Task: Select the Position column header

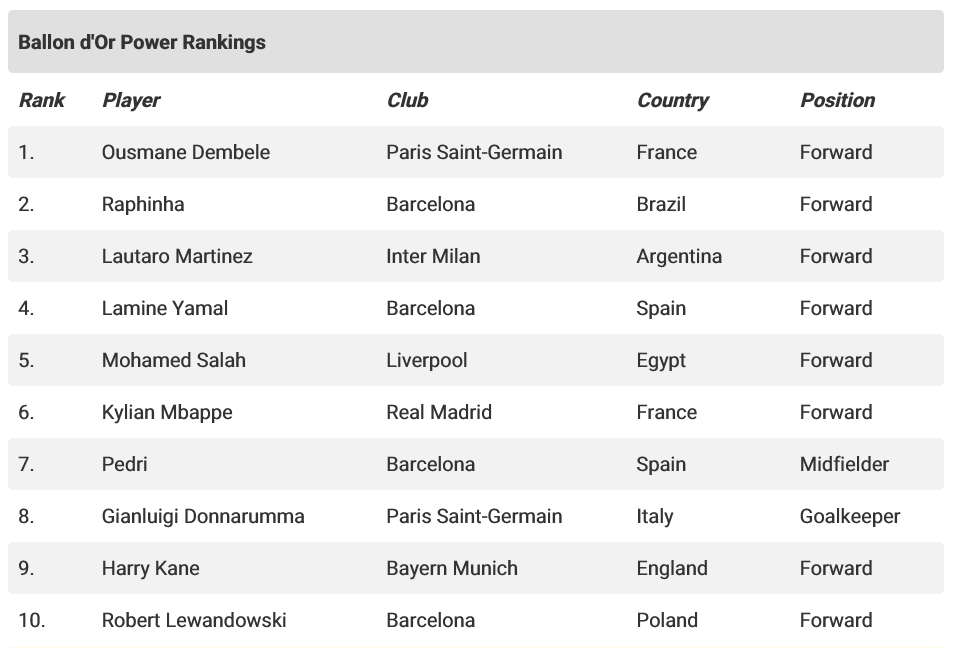Action: point(837,100)
